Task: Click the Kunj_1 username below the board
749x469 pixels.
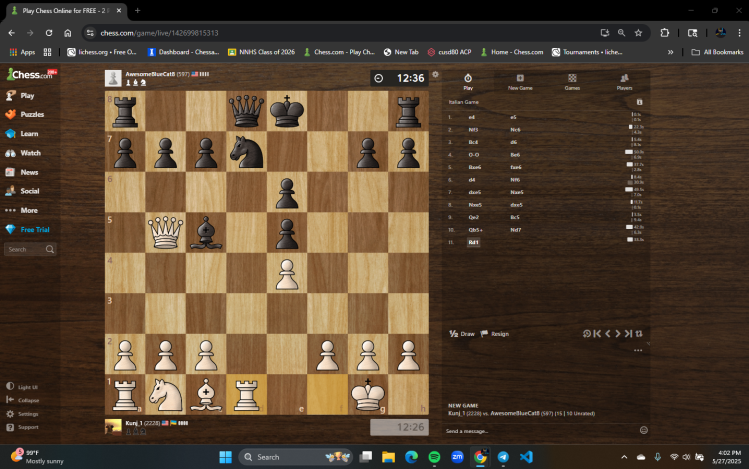Action: 134,423
